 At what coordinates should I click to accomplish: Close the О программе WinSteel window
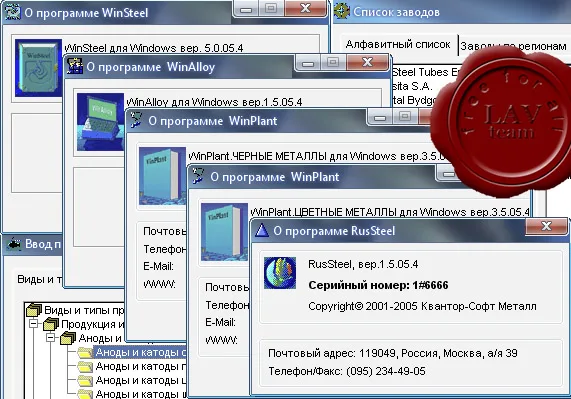(306, 8)
